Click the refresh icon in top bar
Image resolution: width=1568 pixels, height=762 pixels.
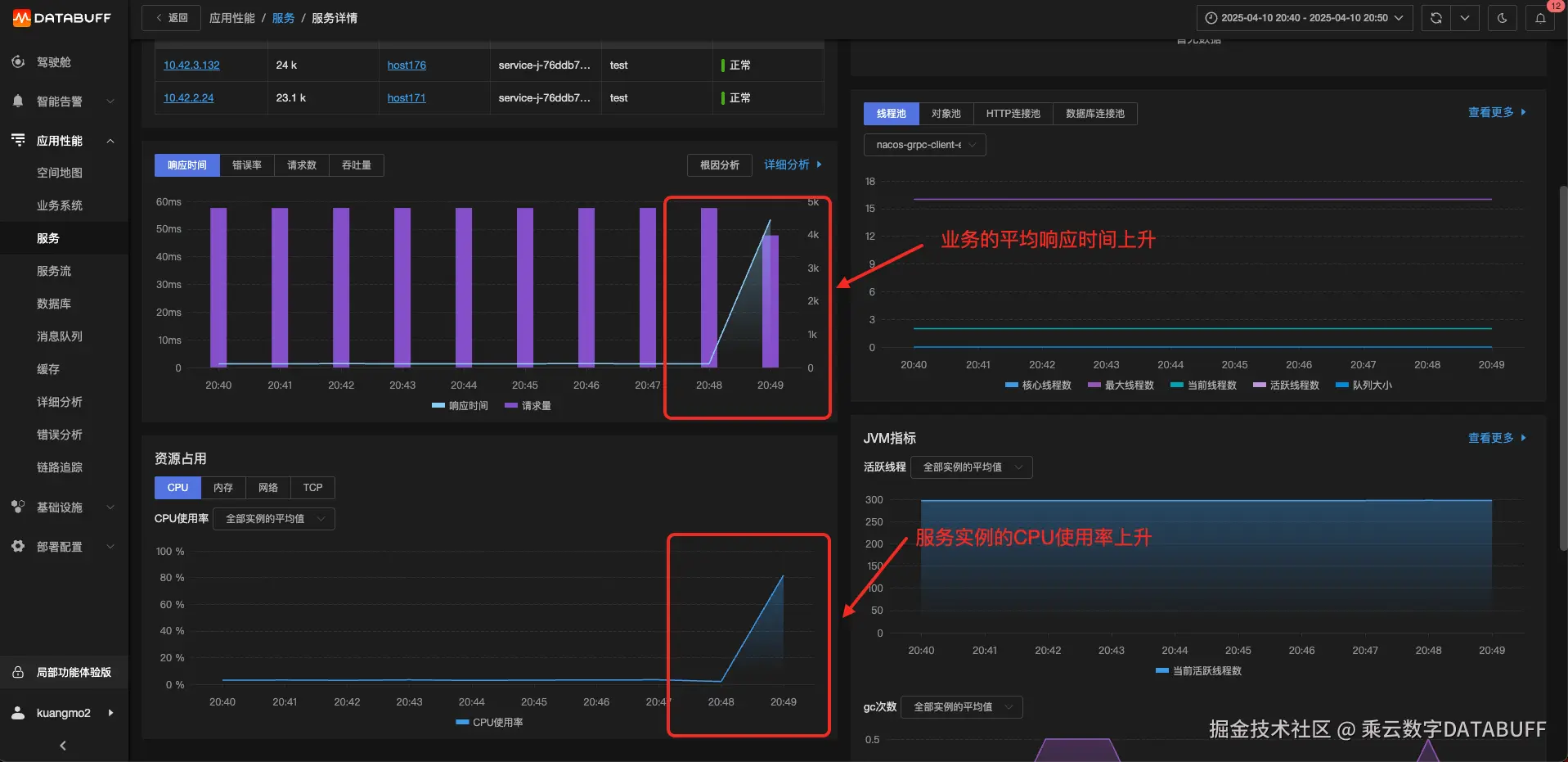coord(1435,18)
